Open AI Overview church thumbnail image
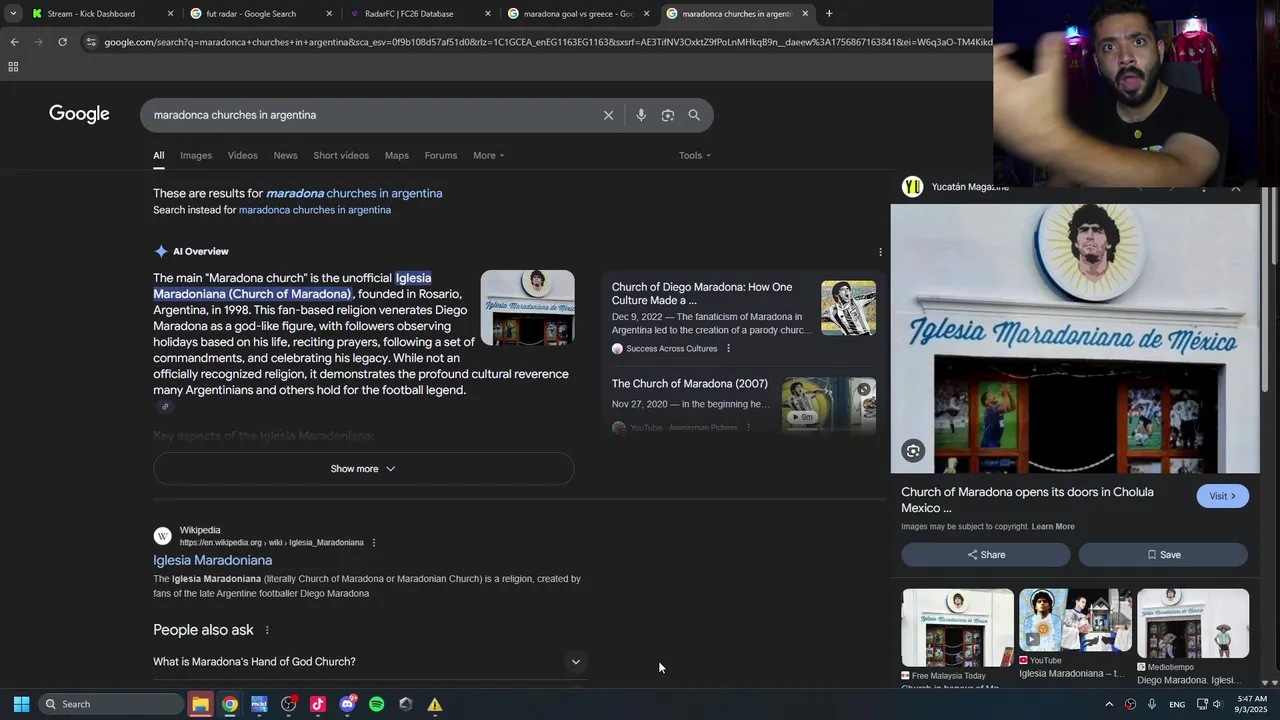1280x720 pixels. point(527,308)
